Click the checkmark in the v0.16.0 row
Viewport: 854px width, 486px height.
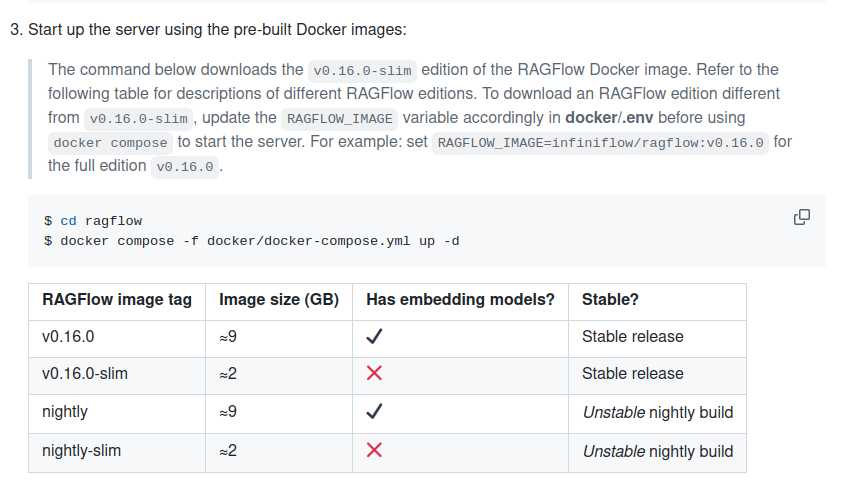coord(374,337)
